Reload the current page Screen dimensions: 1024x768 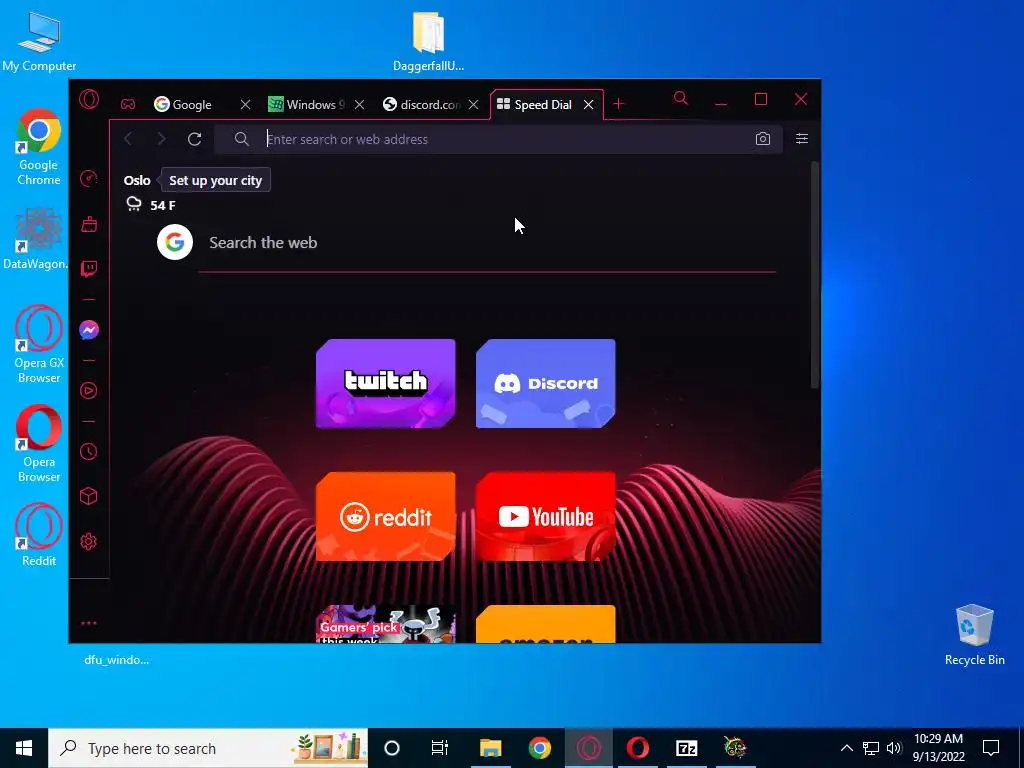pyautogui.click(x=195, y=138)
